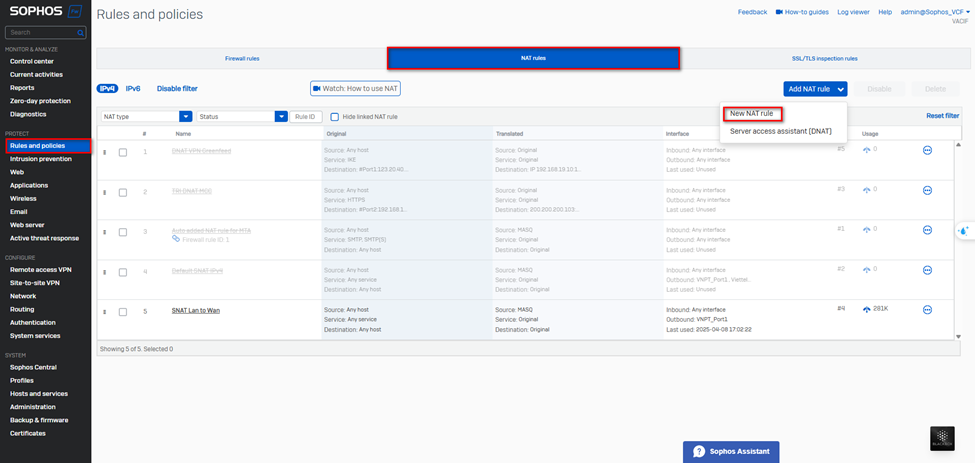The image size is (975, 463).
Task: Select the checkbox for rule 5
Action: tap(123, 312)
